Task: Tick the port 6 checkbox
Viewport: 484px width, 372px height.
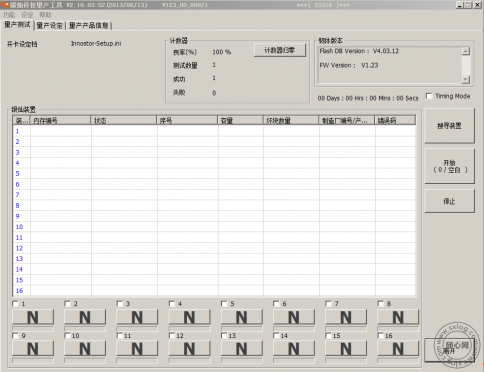Action: click(276, 304)
